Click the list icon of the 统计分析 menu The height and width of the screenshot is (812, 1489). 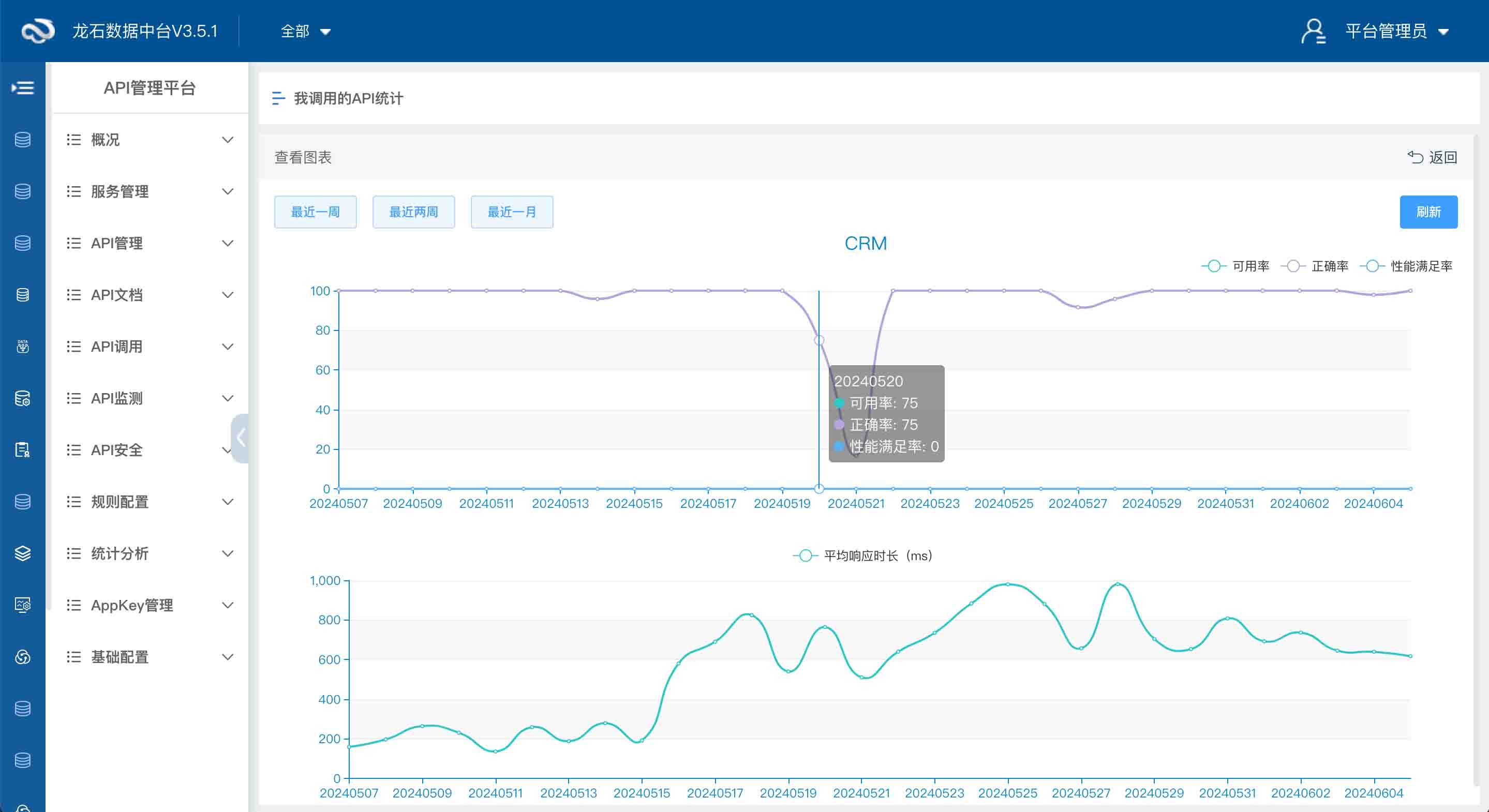tap(73, 554)
